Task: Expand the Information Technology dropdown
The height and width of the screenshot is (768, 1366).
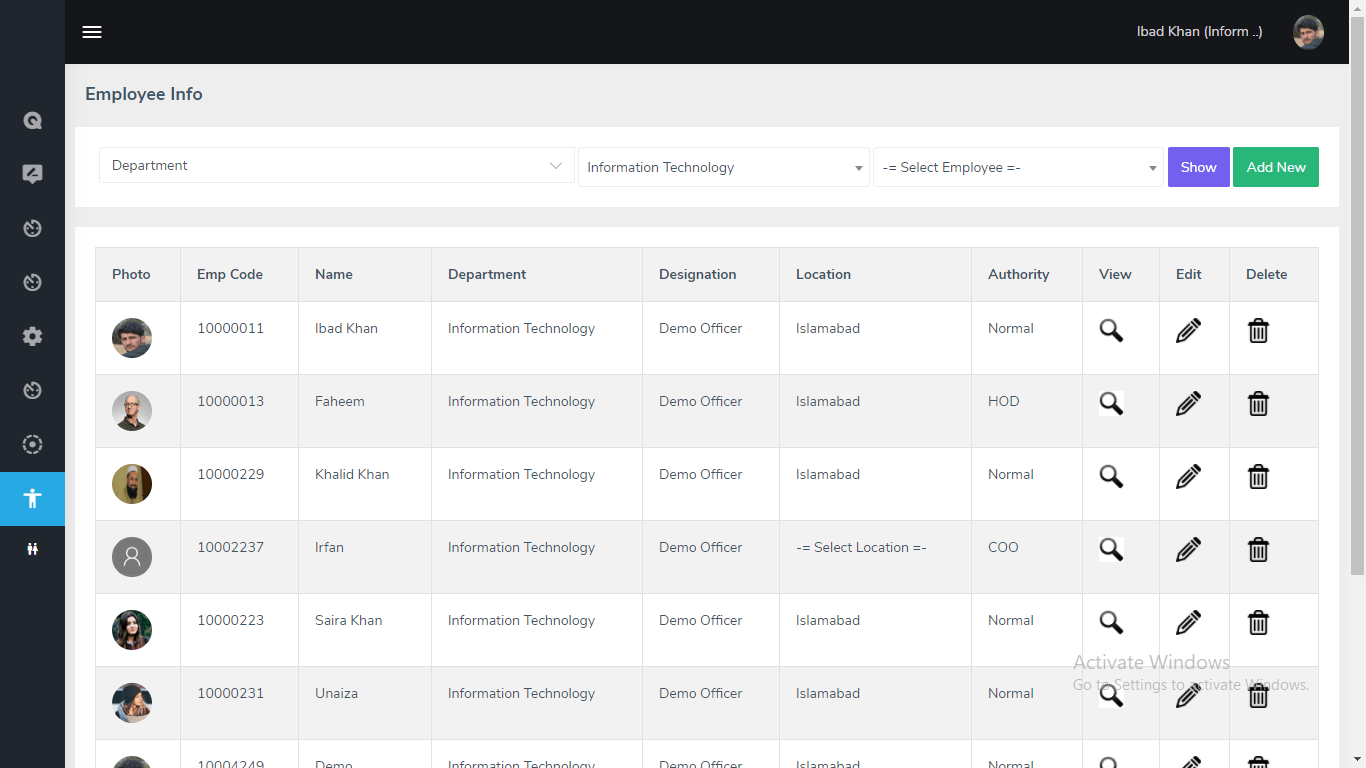Action: 723,167
